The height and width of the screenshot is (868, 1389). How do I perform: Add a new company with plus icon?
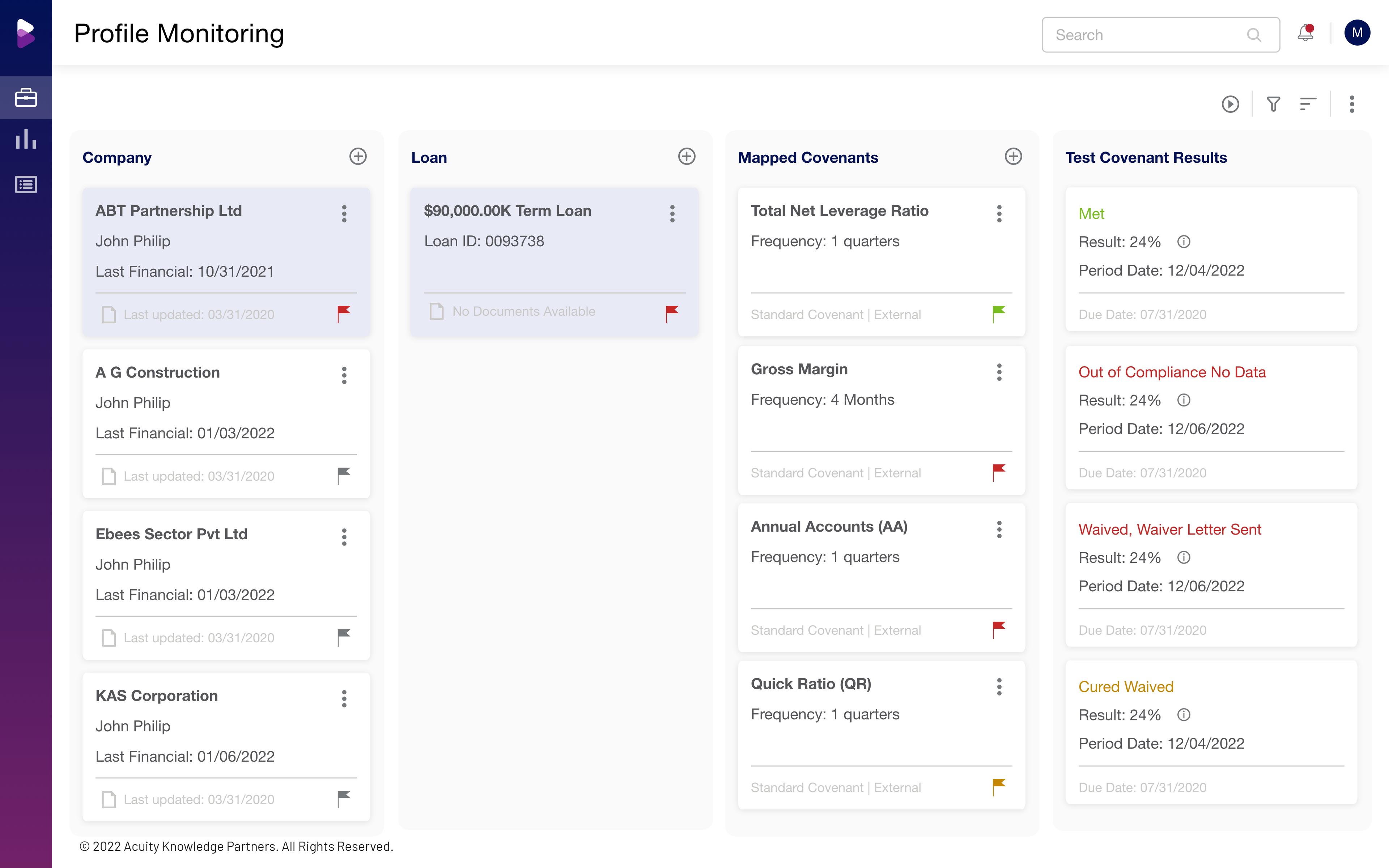358,157
